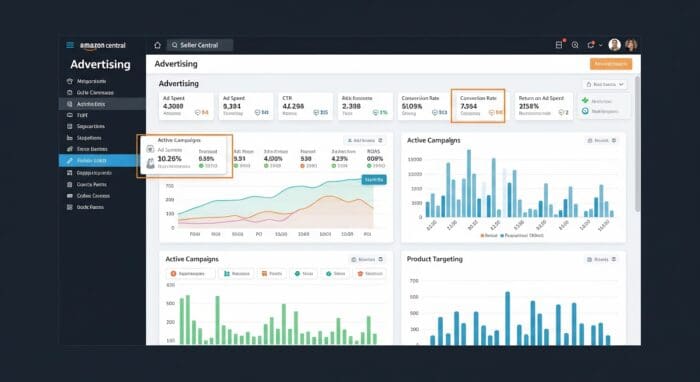The image size is (700, 382).
Task: Click the orange status dot under 538
Action: coord(303,166)
